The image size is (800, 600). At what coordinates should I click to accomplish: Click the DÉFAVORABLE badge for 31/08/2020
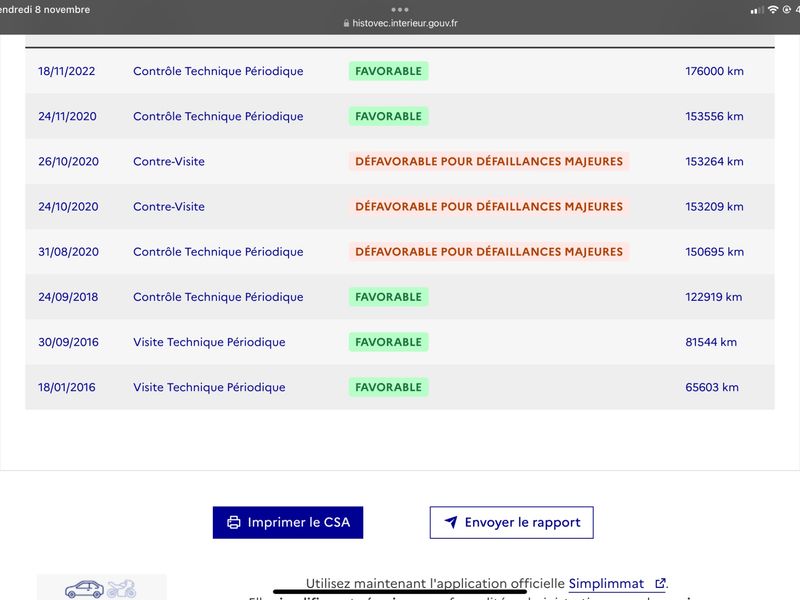point(489,252)
